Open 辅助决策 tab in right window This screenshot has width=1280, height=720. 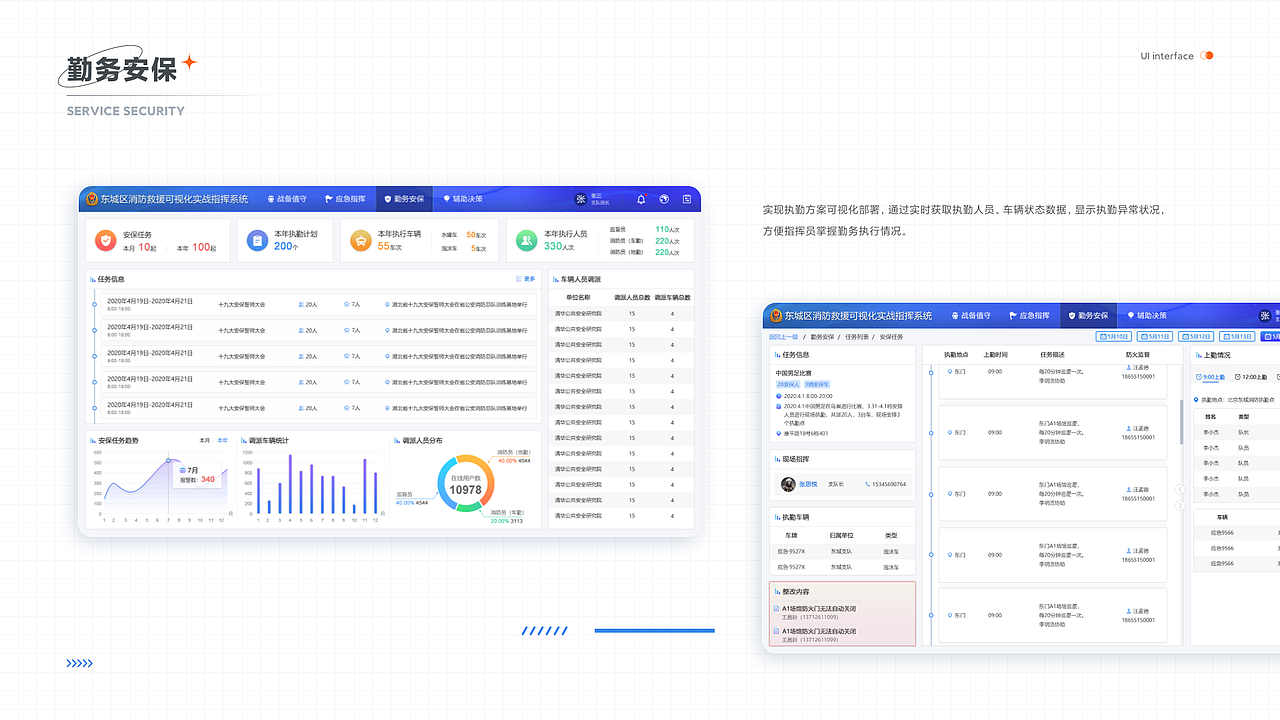(x=1147, y=315)
